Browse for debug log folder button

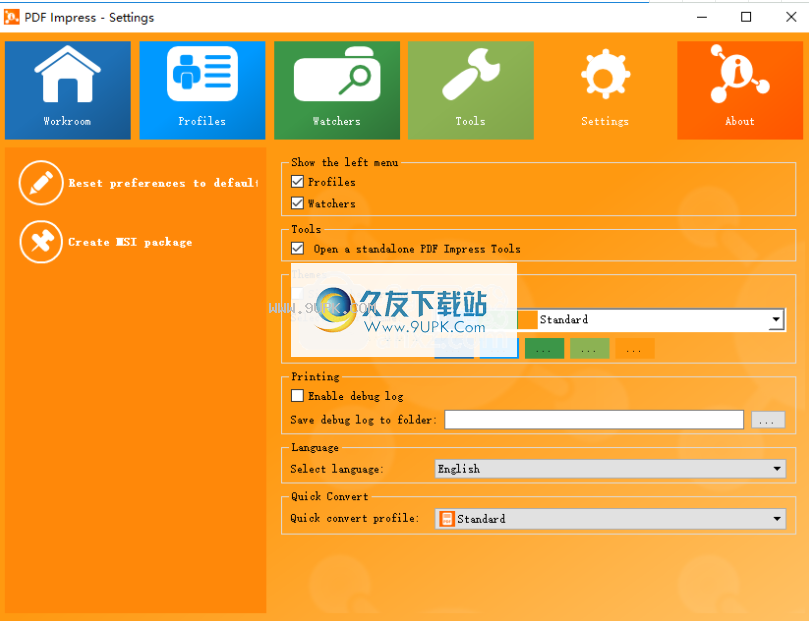coord(768,420)
